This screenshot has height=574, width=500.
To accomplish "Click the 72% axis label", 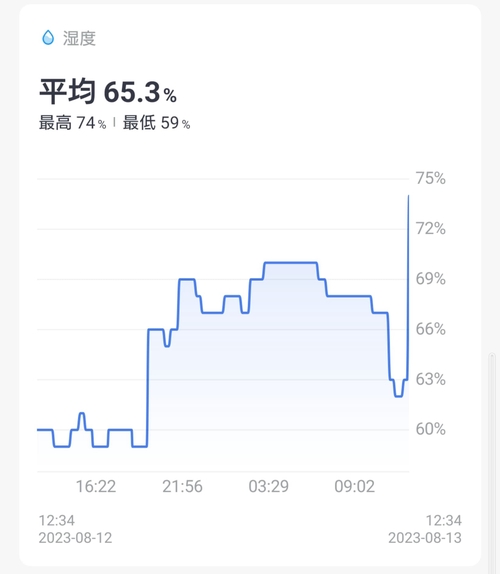I will point(430,228).
